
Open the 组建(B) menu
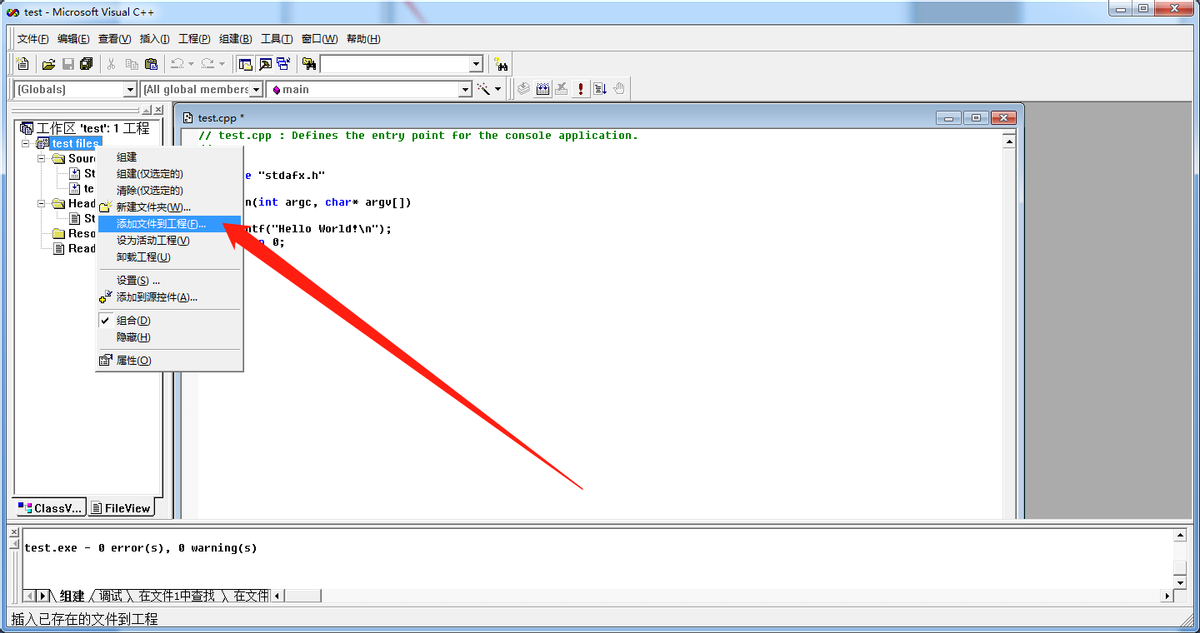pyautogui.click(x=235, y=39)
